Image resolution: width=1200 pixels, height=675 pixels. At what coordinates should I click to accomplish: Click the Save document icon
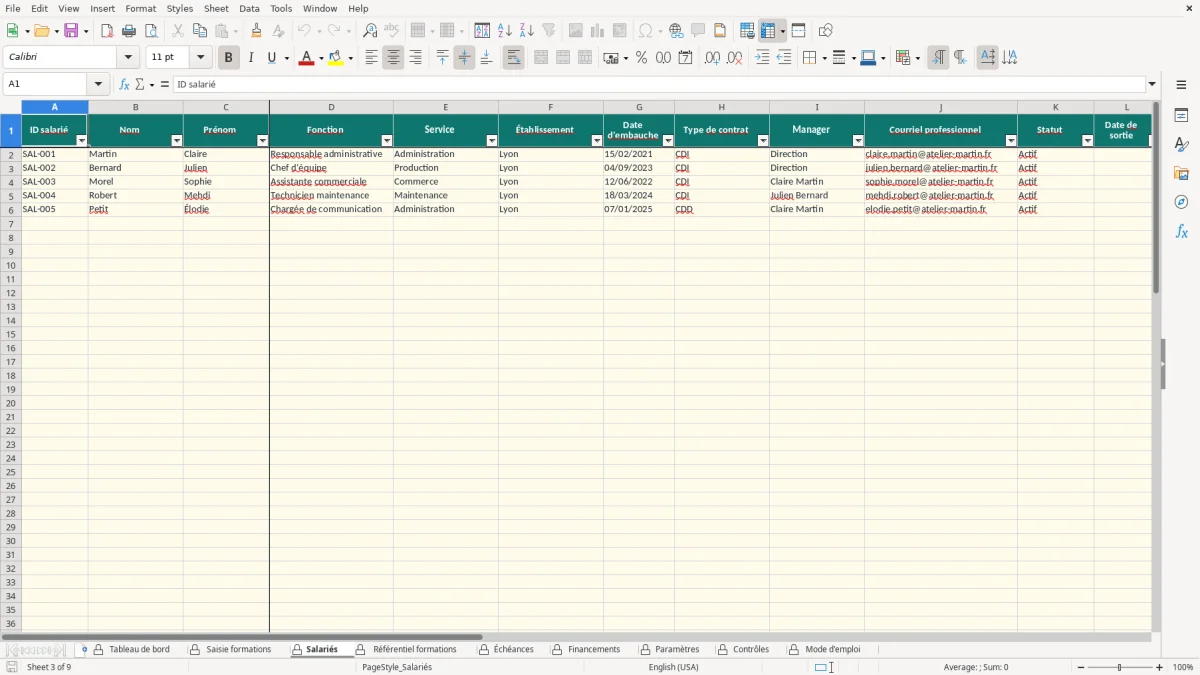[x=71, y=31]
